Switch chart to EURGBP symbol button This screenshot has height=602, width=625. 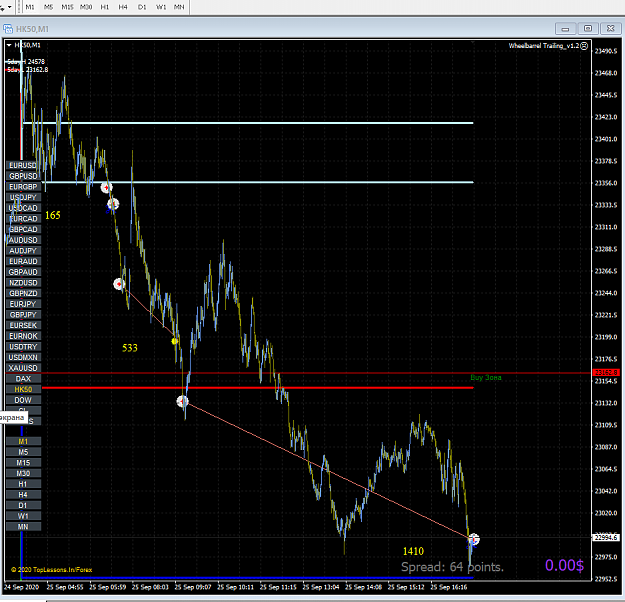click(x=23, y=187)
